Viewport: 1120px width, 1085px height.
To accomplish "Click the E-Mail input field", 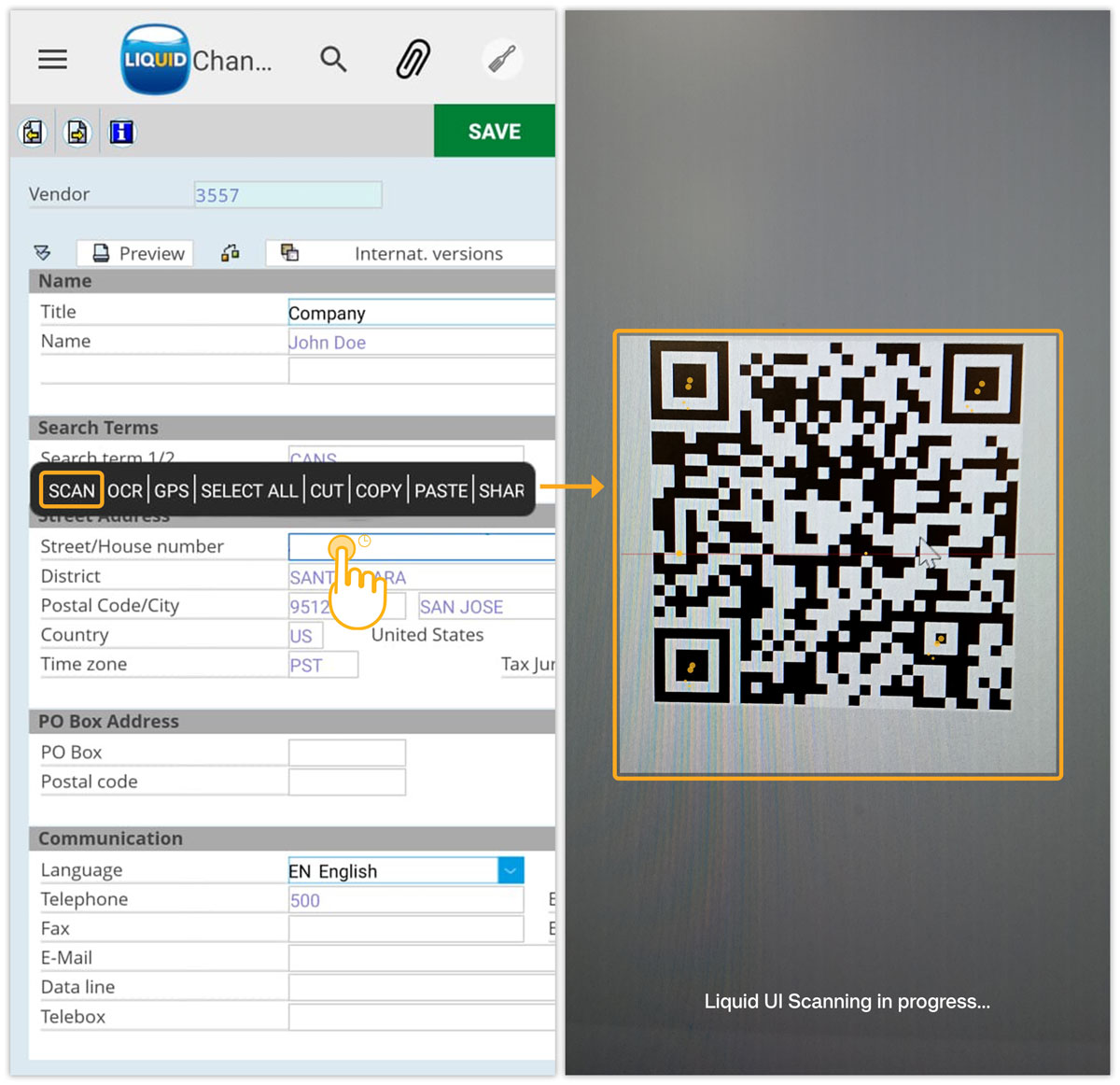I will click(x=422, y=958).
